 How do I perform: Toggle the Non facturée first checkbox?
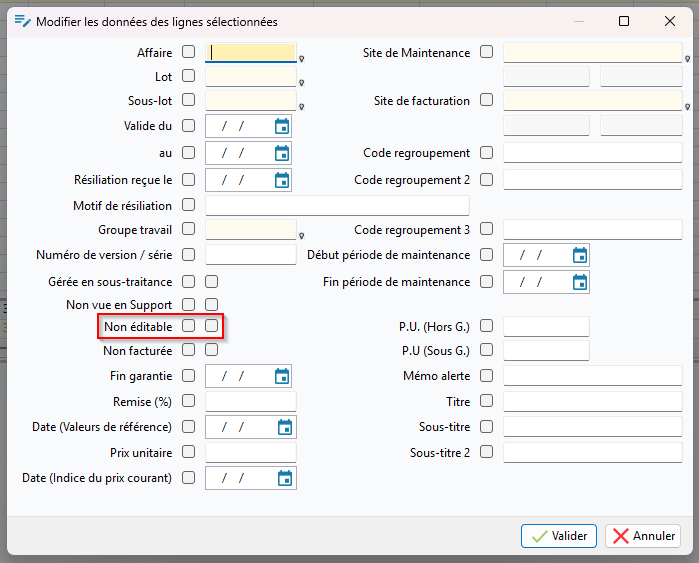coord(189,349)
